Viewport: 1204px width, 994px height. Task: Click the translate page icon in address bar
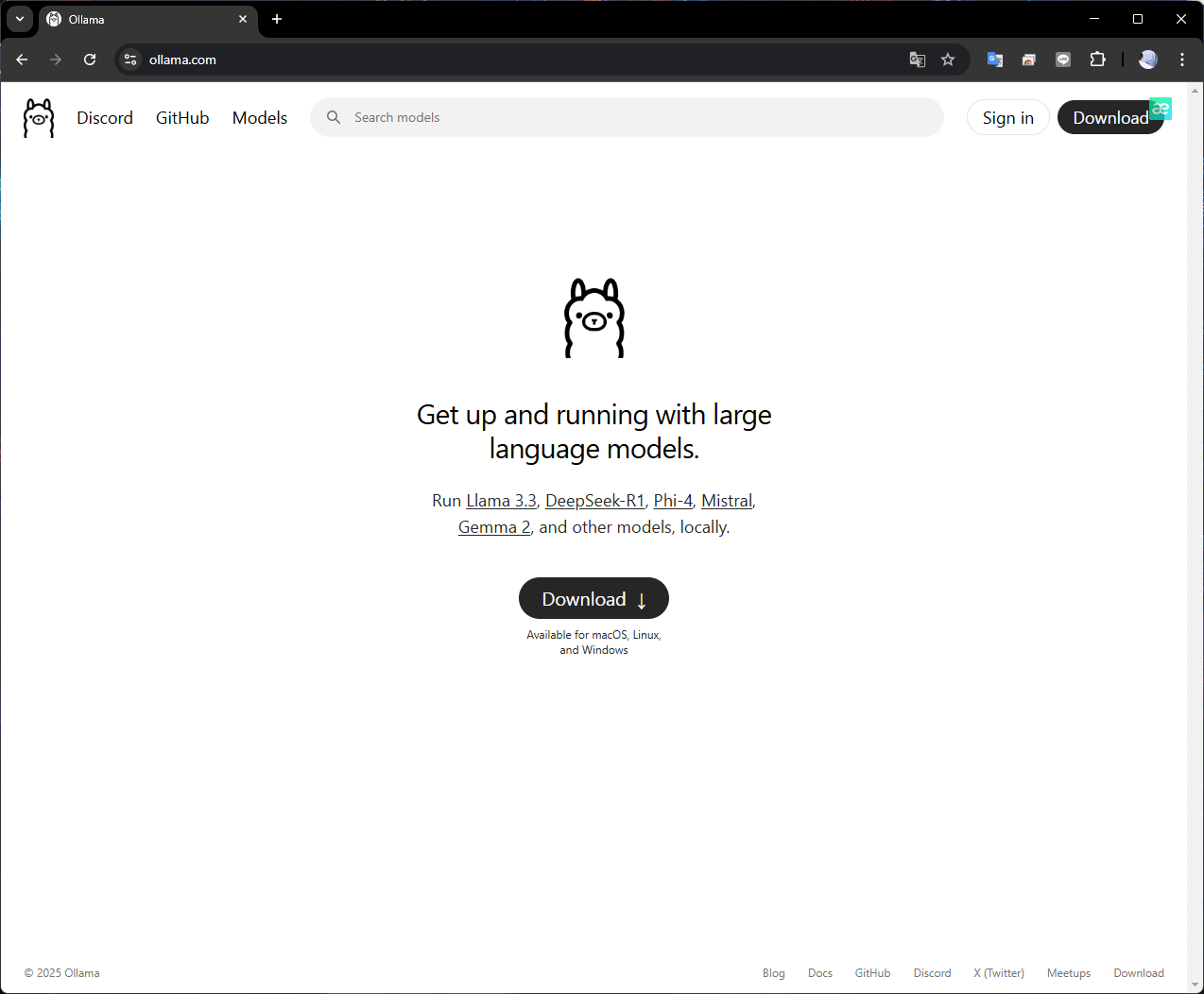pos(918,60)
